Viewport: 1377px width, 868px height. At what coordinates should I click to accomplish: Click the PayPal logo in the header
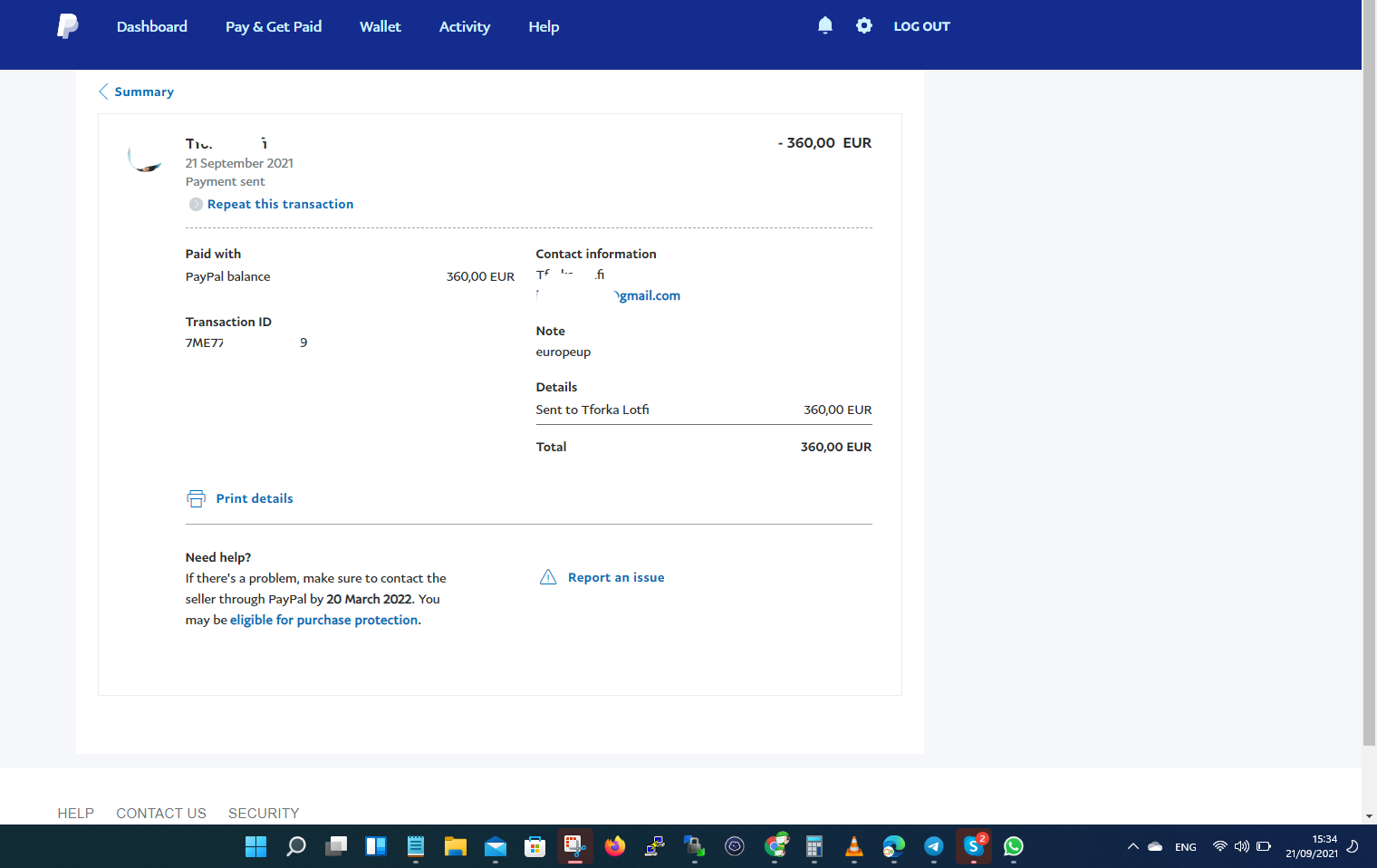point(68,26)
